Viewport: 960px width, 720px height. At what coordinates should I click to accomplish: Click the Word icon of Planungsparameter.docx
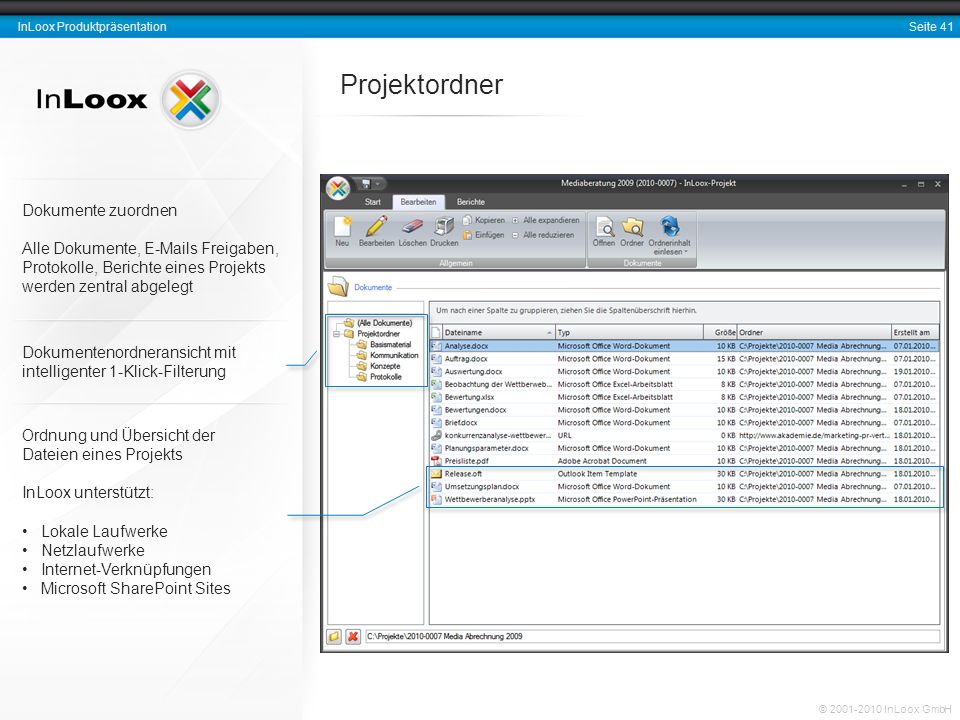(x=436, y=448)
